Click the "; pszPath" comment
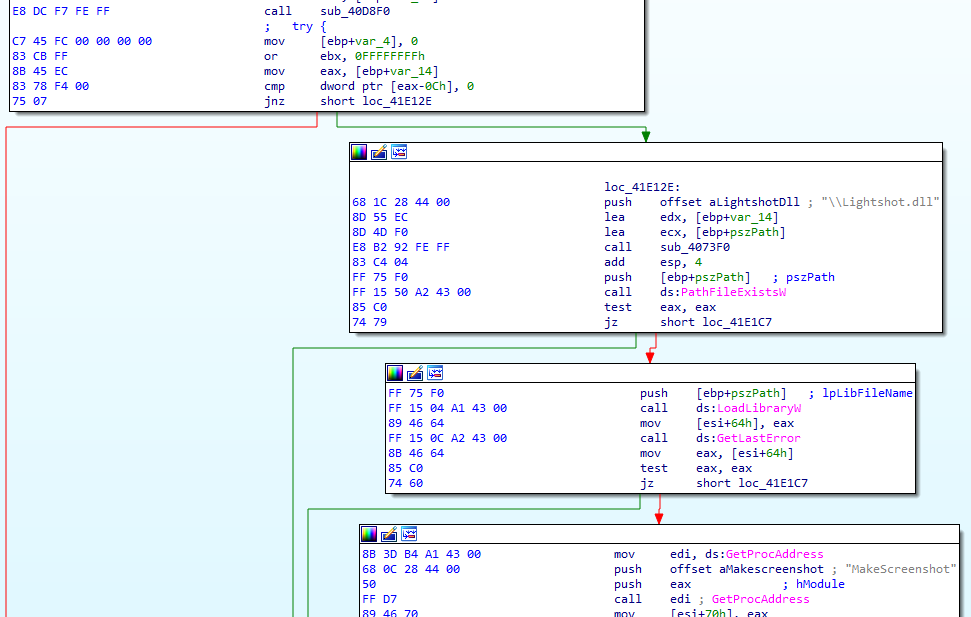 click(803, 277)
